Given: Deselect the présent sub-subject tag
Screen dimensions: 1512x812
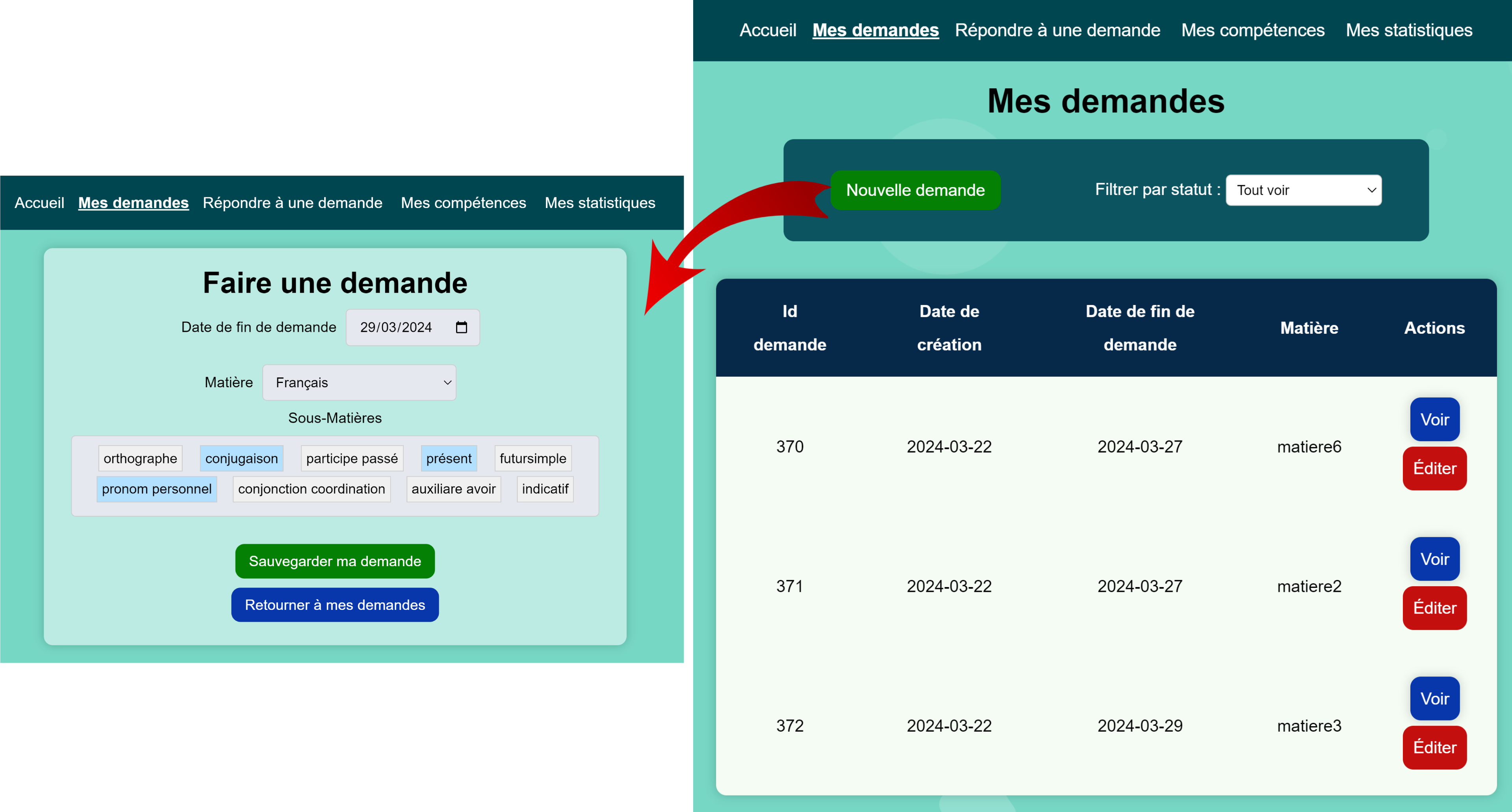Looking at the screenshot, I should coord(449,459).
